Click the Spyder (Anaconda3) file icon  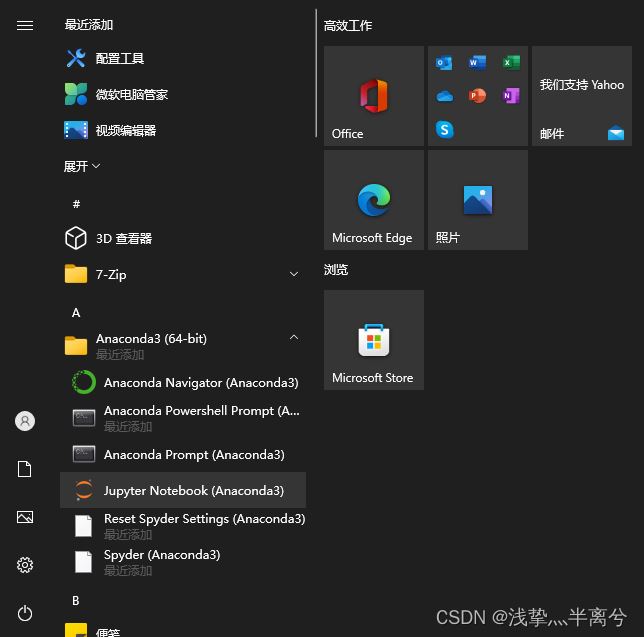83,562
